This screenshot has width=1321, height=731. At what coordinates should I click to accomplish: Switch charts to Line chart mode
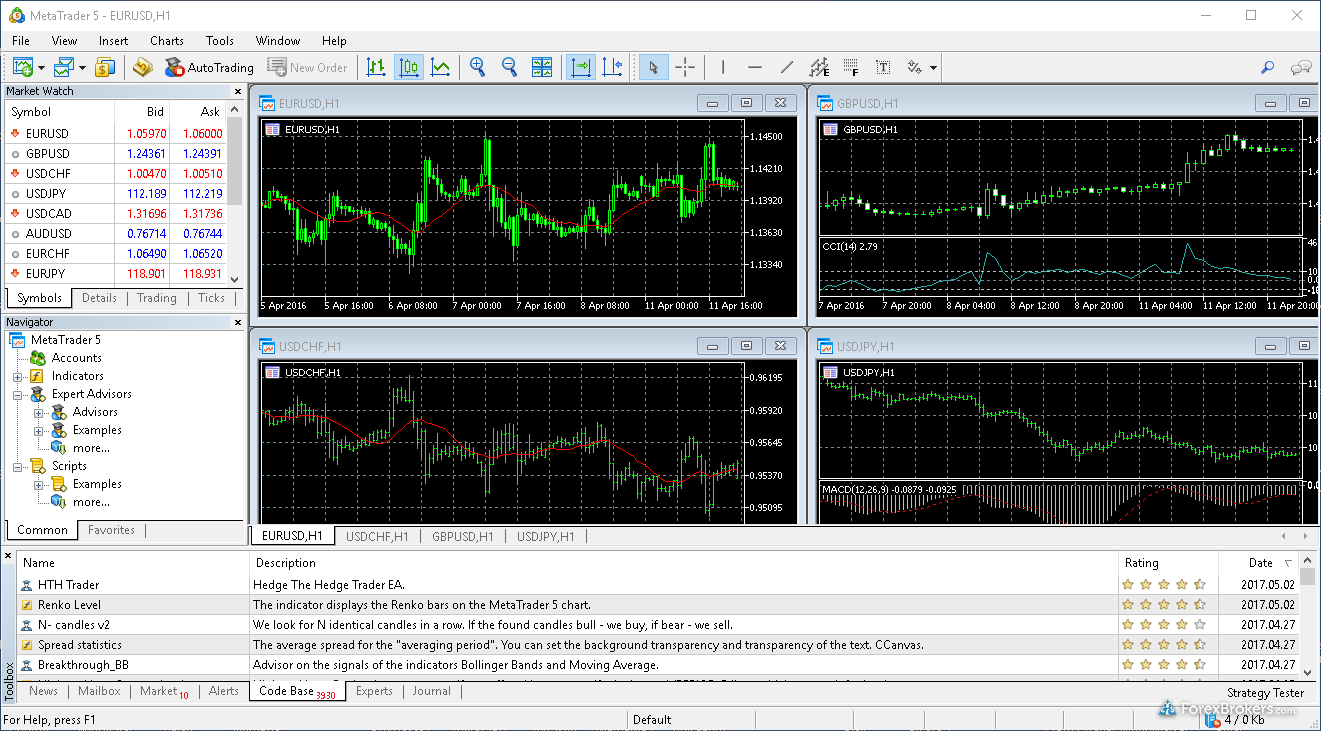[x=440, y=67]
